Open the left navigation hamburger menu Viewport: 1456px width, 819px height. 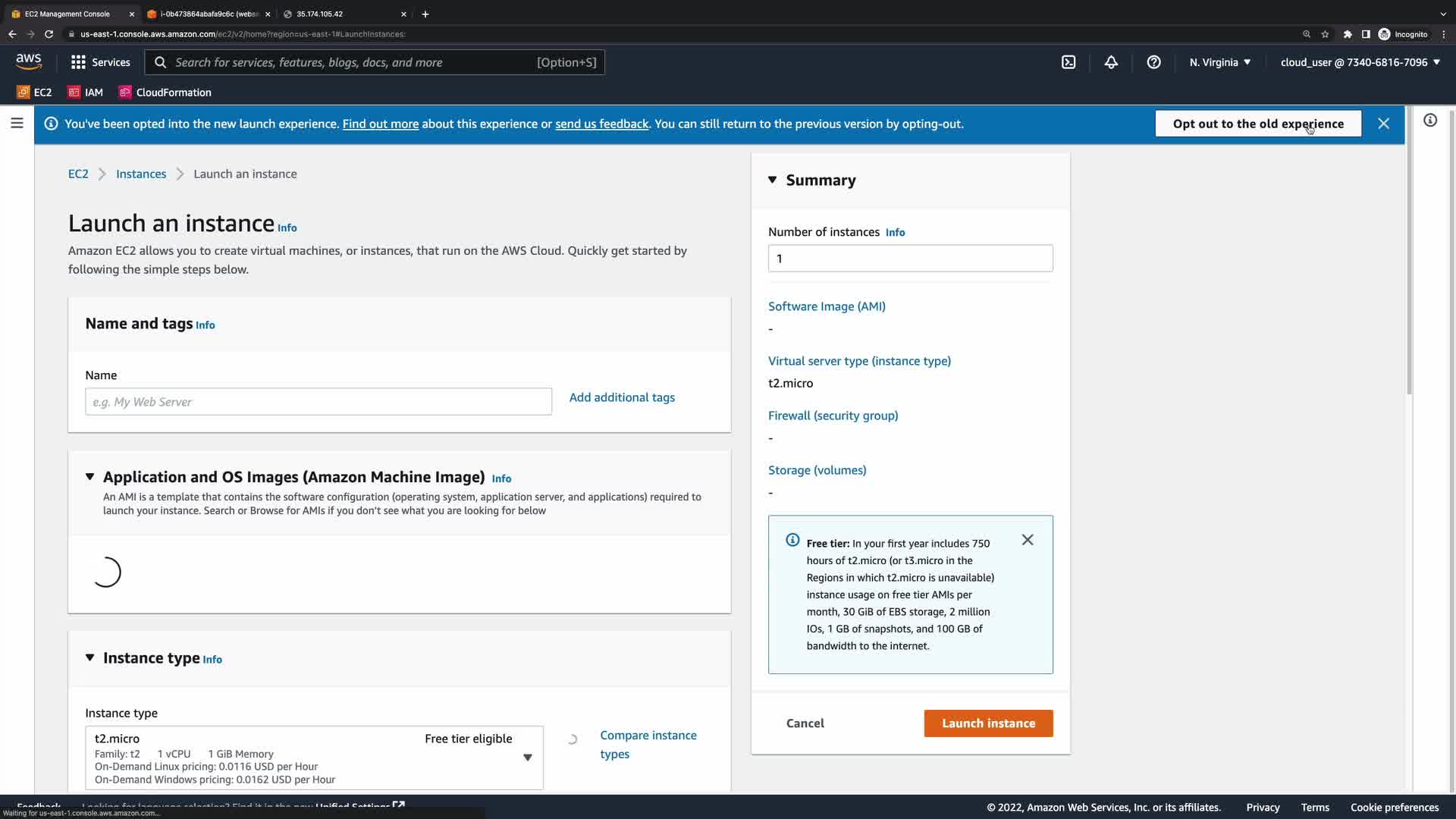coord(17,123)
